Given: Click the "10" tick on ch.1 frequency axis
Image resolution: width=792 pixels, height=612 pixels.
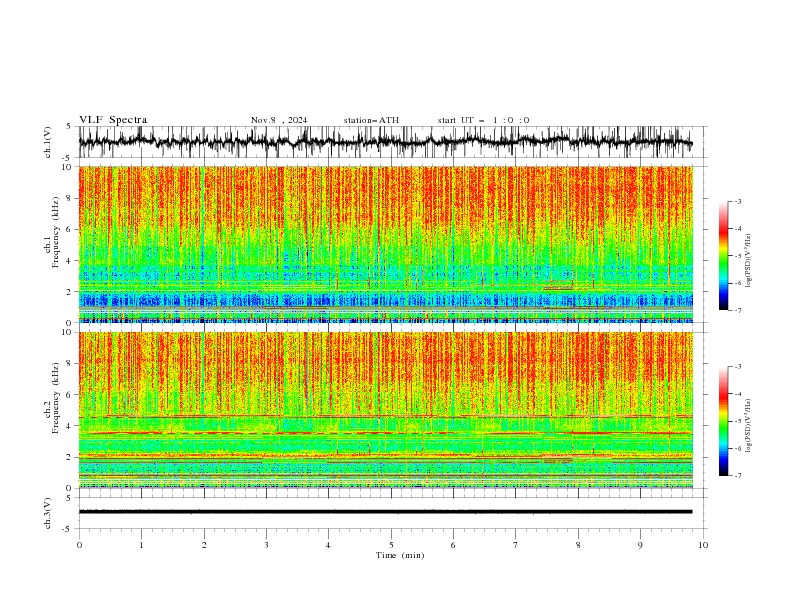Looking at the screenshot, I should pyautogui.click(x=68, y=167).
